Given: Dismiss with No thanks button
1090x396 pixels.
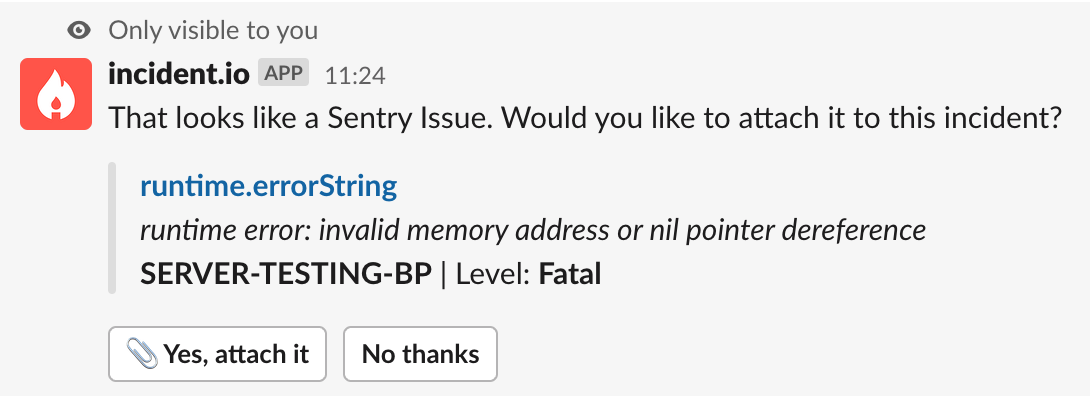Looking at the screenshot, I should (421, 354).
